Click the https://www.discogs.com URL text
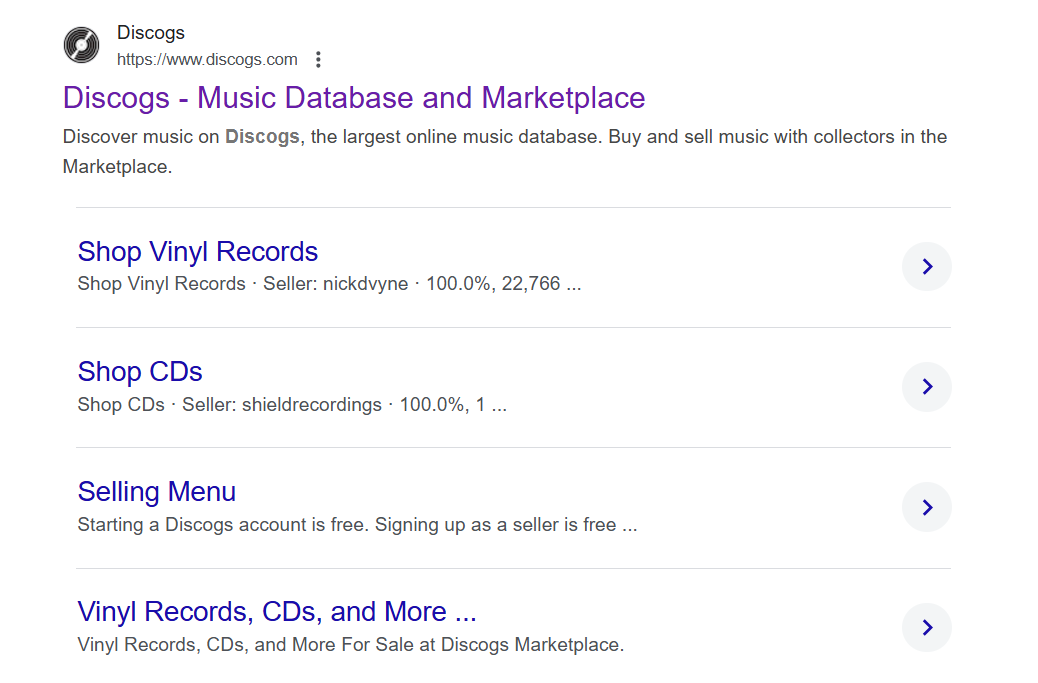The image size is (1038, 683). (207, 60)
